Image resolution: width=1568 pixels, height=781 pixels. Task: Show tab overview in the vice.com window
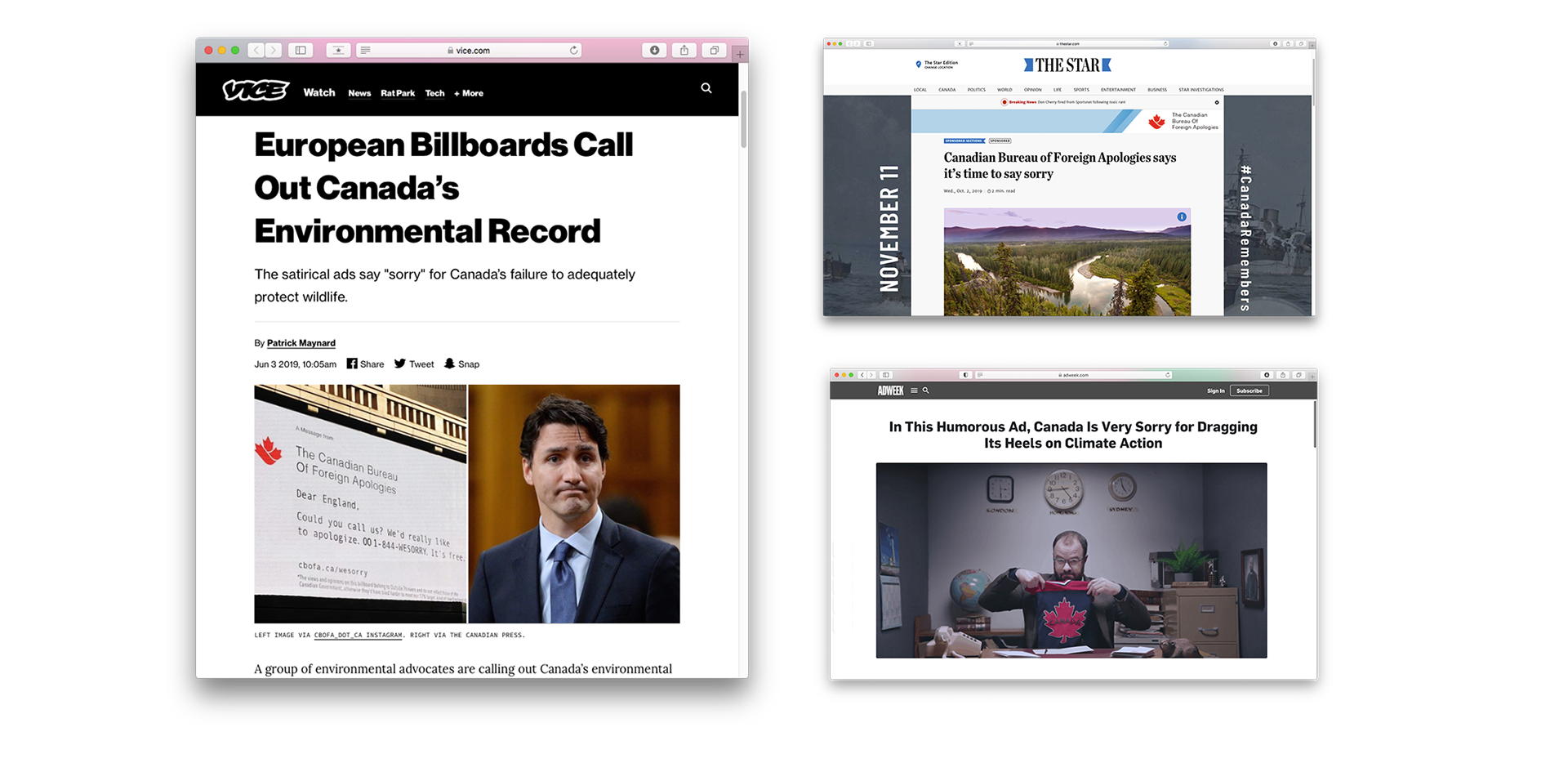coord(715,50)
